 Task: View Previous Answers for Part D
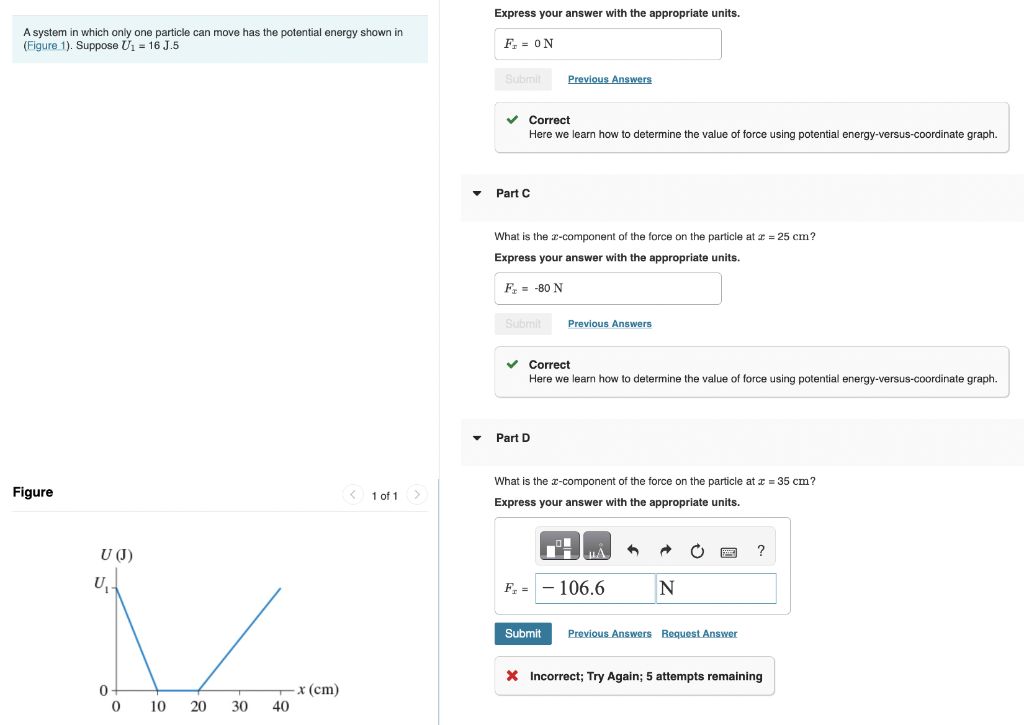point(609,633)
